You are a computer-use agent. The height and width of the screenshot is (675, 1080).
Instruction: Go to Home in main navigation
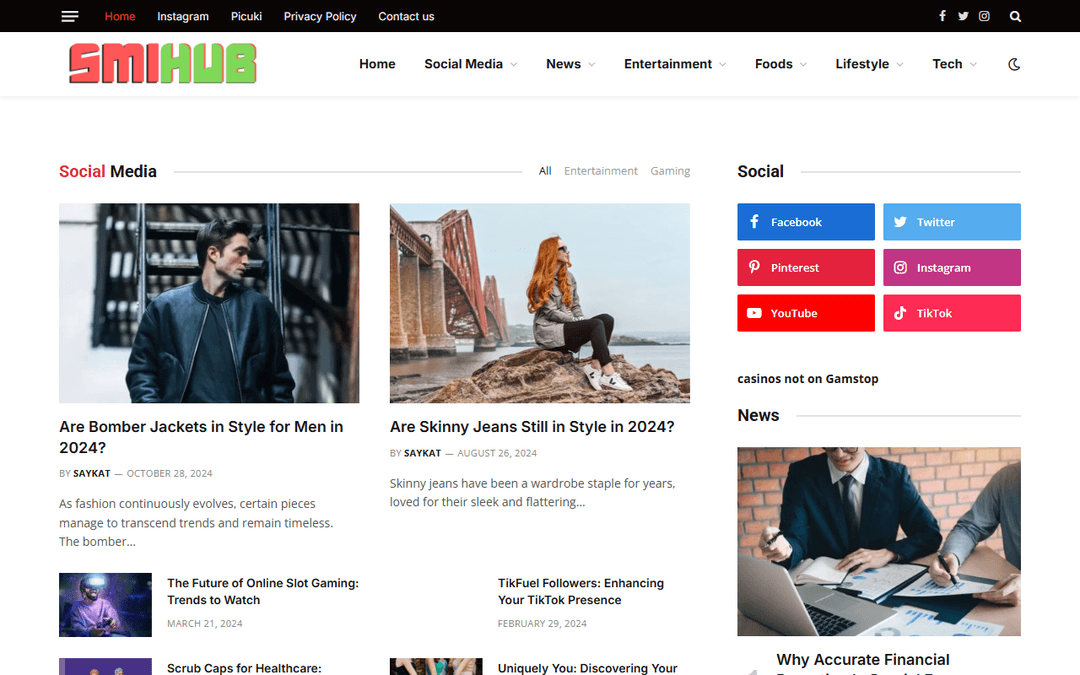(377, 64)
